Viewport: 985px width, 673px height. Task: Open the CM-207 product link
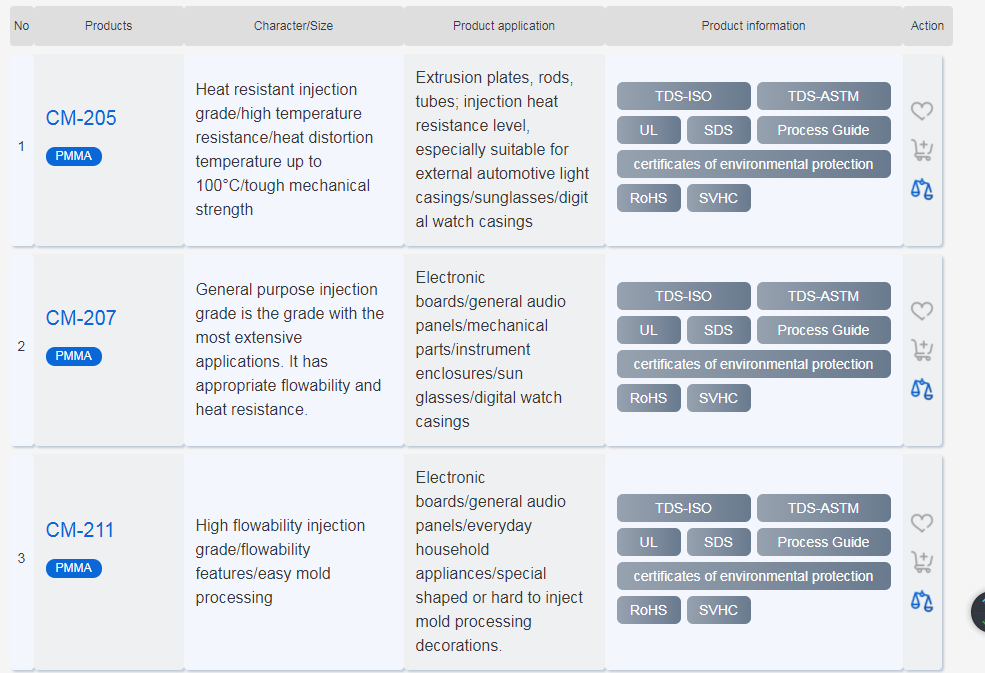(81, 318)
